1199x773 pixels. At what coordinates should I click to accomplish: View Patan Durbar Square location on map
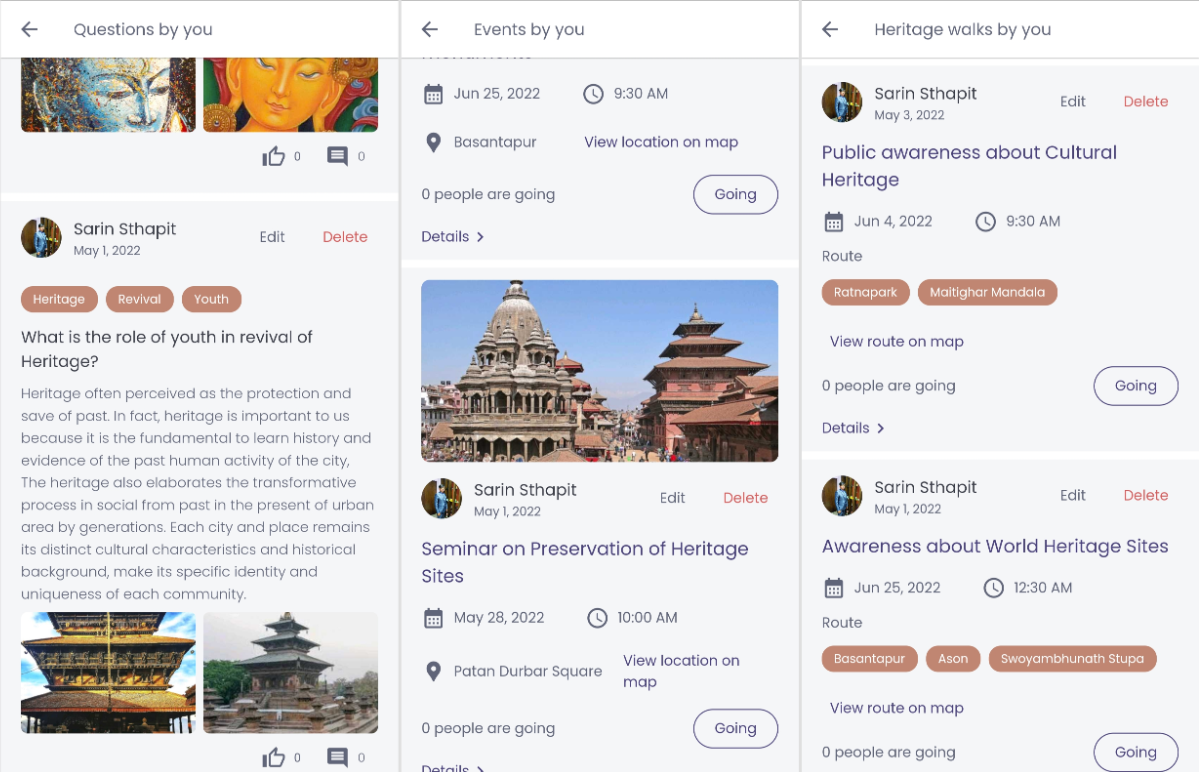coord(681,671)
